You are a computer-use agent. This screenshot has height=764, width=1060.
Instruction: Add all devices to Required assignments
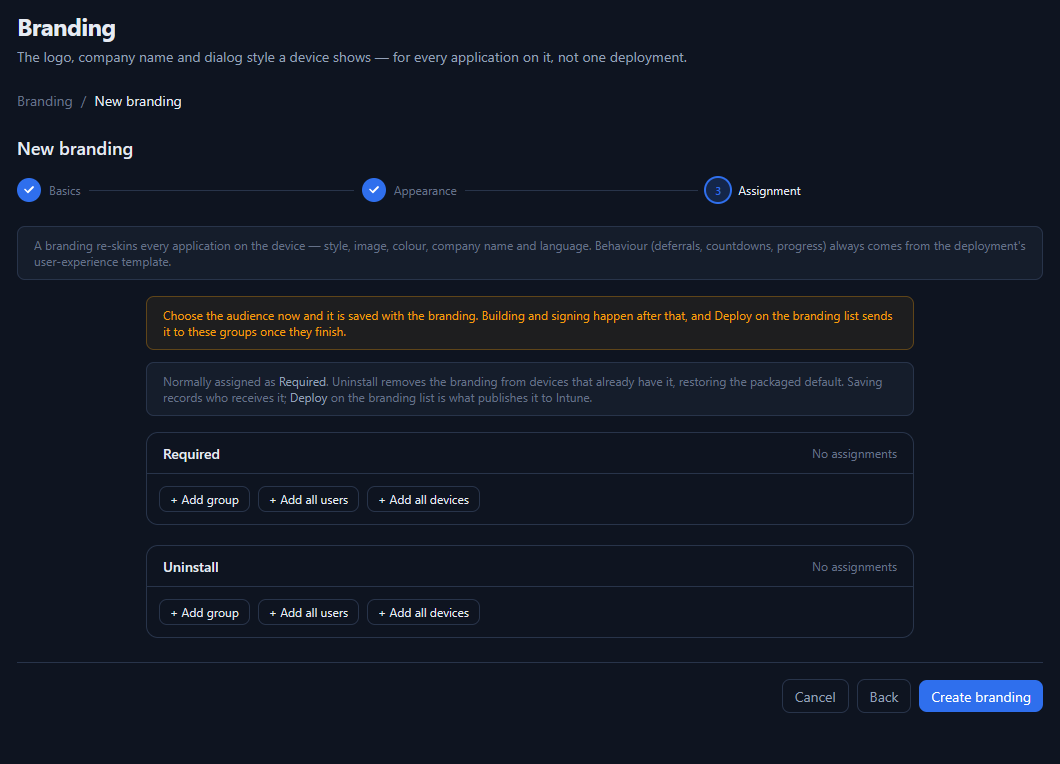pyautogui.click(x=423, y=500)
